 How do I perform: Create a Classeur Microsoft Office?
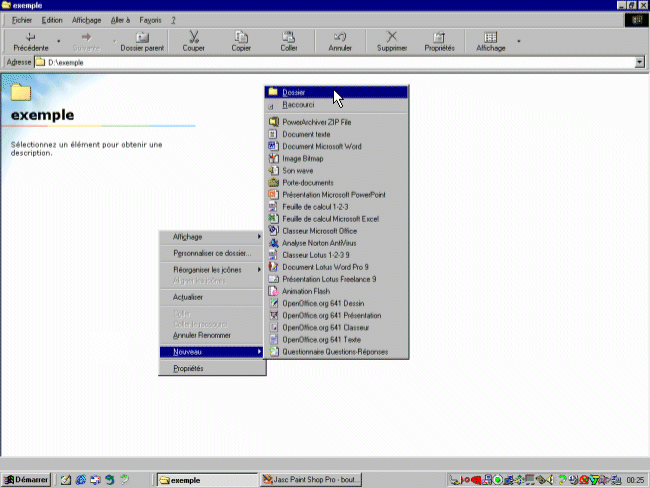[x=336, y=231]
